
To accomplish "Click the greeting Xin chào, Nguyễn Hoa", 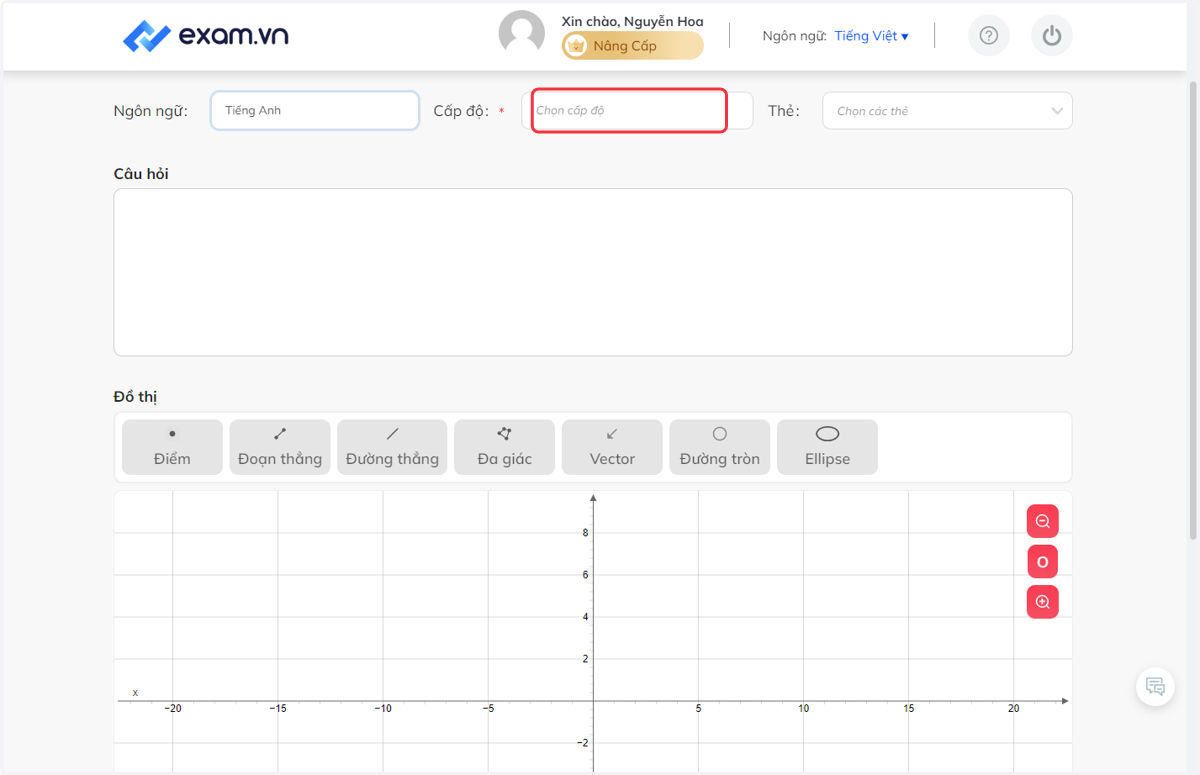I will pyautogui.click(x=632, y=21).
